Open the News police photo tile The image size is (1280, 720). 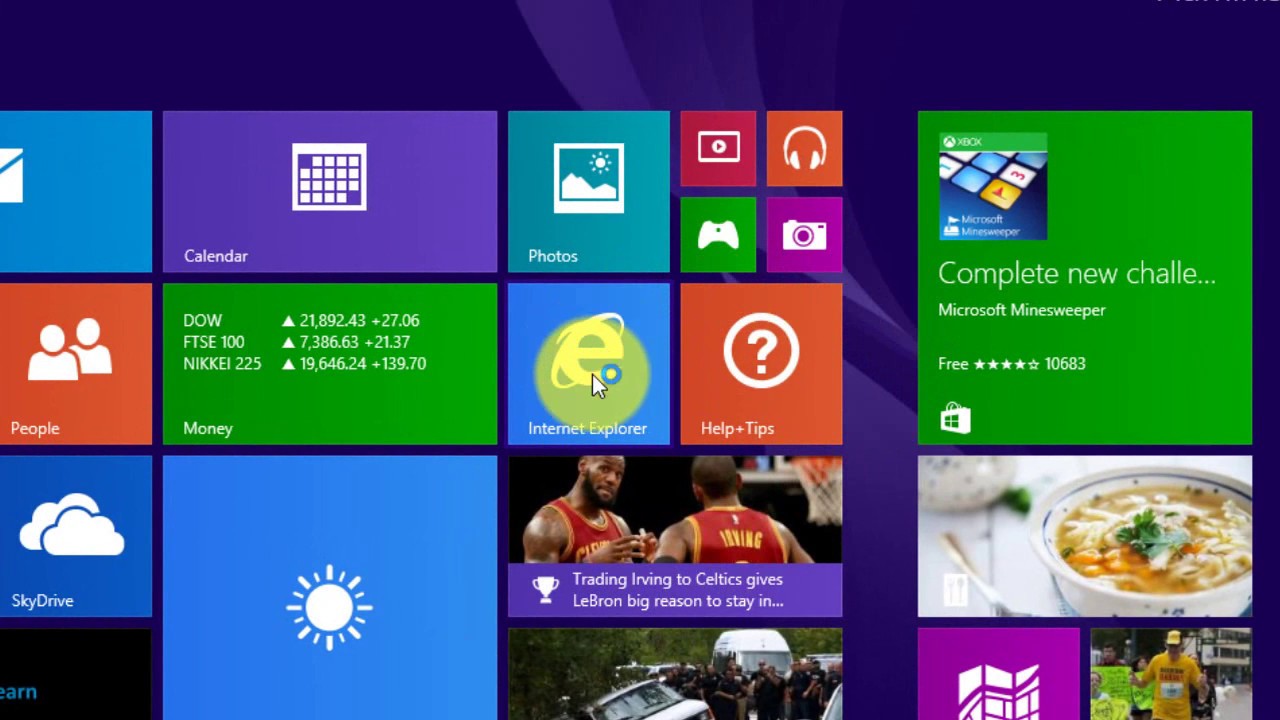click(x=675, y=674)
